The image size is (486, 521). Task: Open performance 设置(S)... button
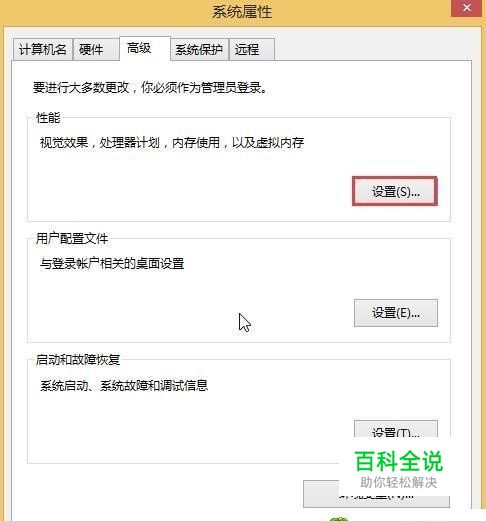pos(395,191)
